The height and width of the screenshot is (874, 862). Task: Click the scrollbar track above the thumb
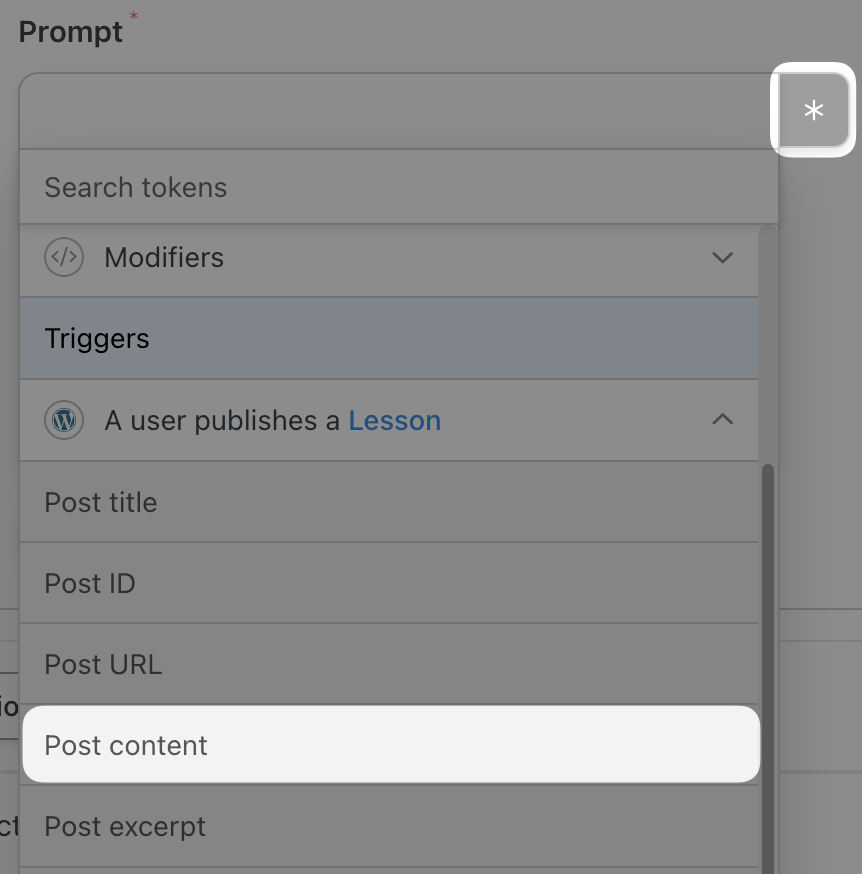768,344
